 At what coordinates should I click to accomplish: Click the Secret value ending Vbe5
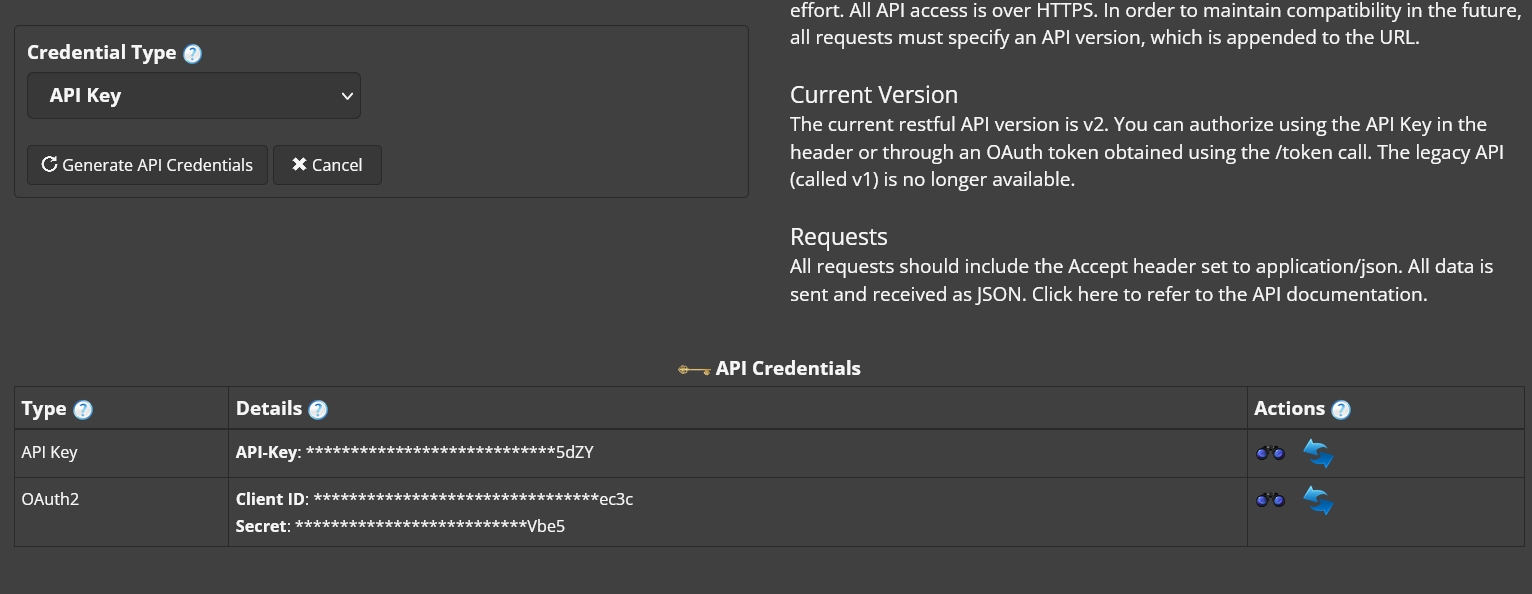[x=430, y=526]
